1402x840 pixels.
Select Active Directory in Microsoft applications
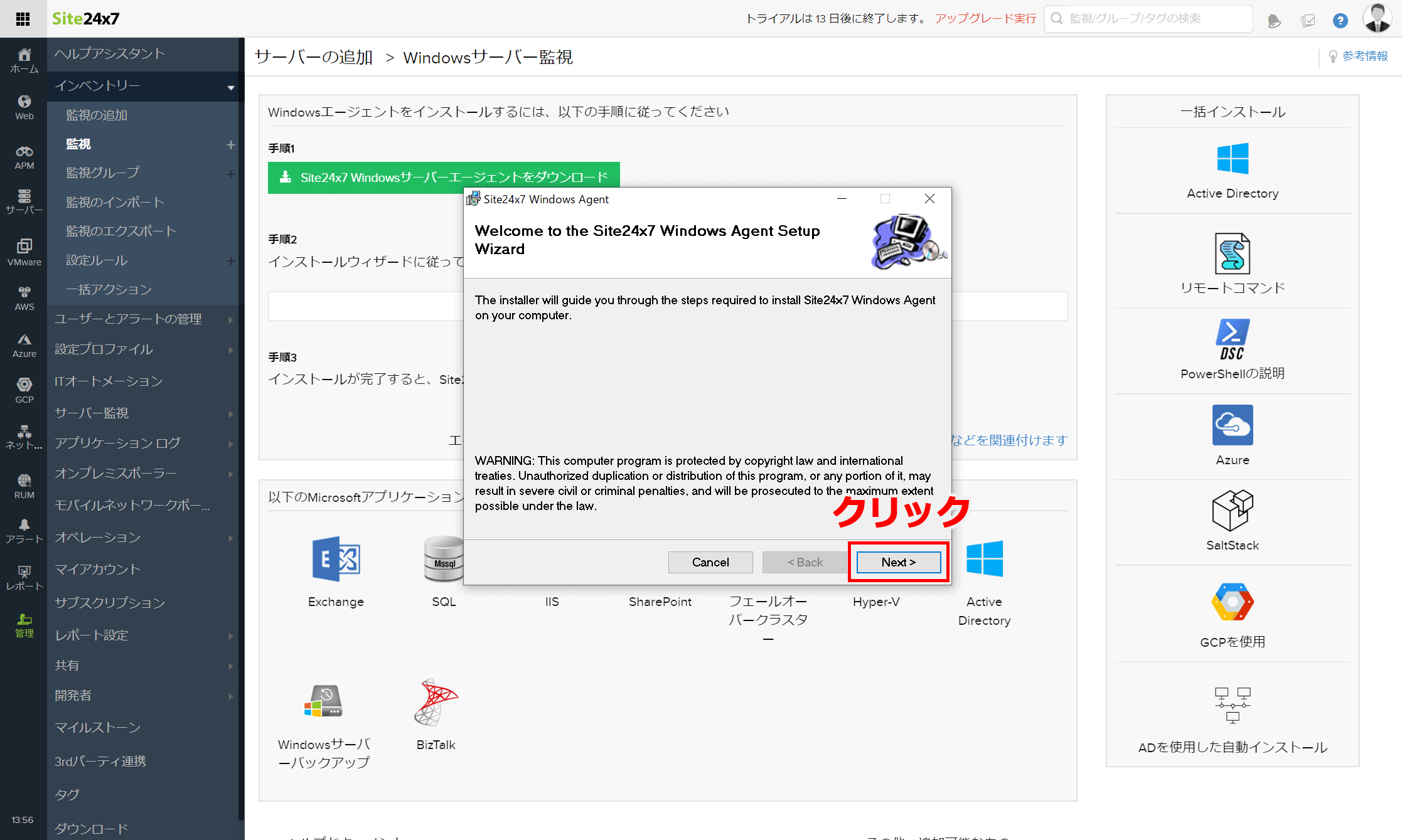point(984,558)
